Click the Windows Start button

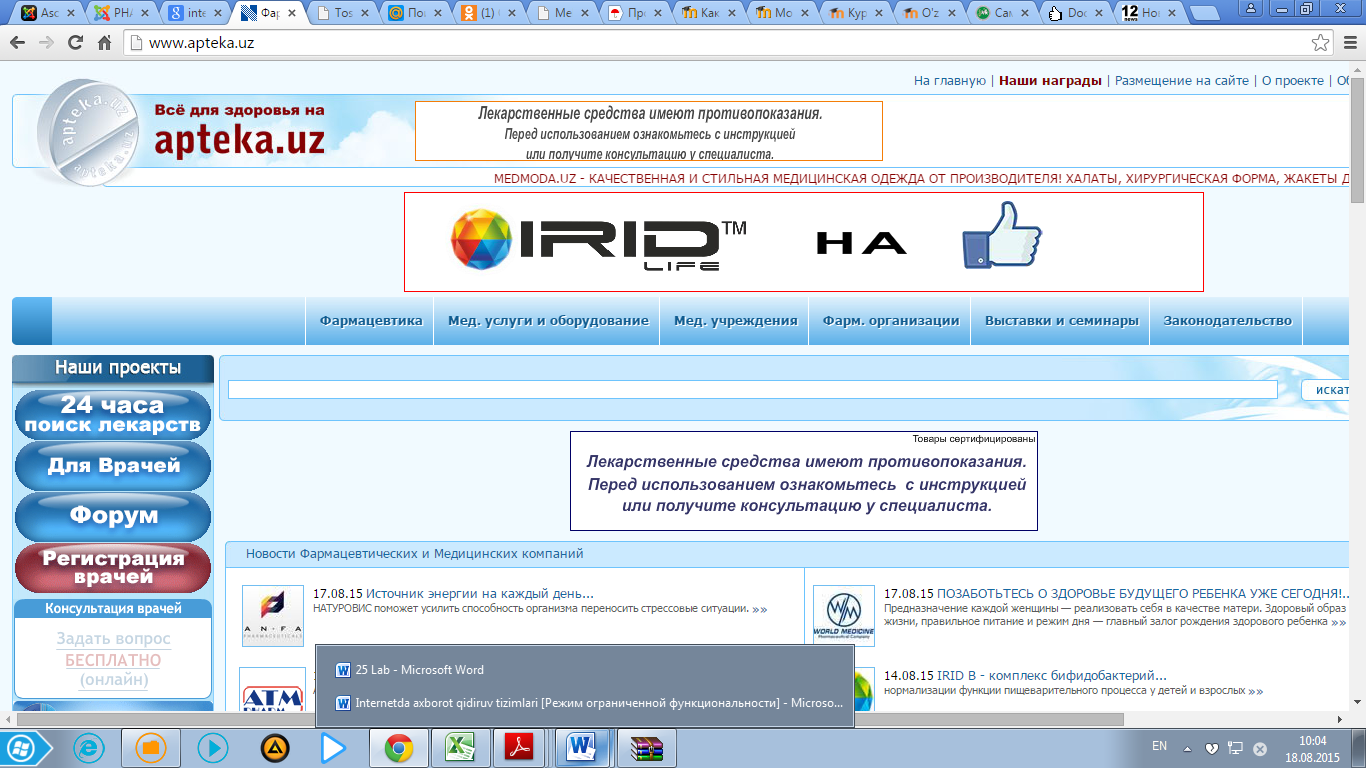point(23,748)
